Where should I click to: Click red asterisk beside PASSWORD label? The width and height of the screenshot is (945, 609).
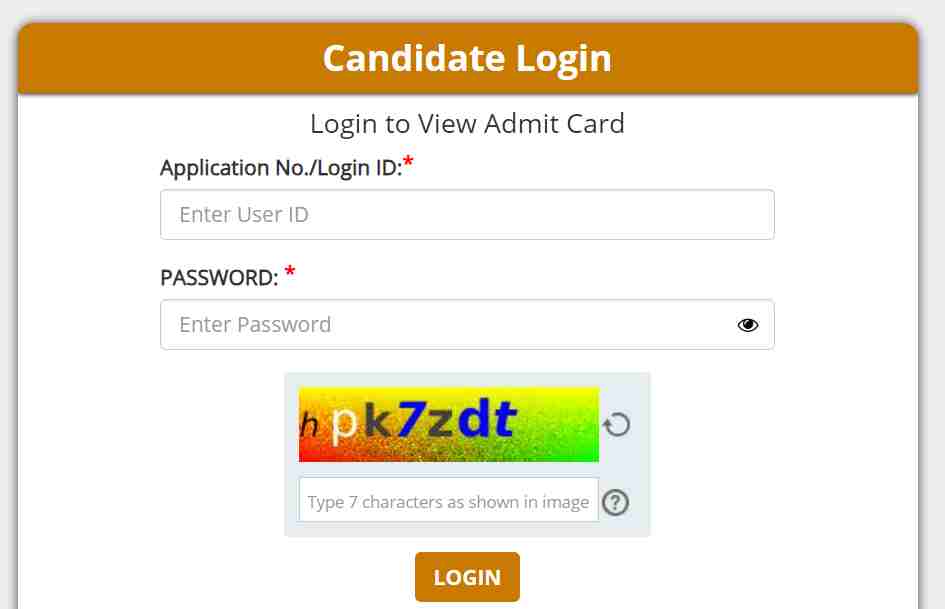point(290,274)
